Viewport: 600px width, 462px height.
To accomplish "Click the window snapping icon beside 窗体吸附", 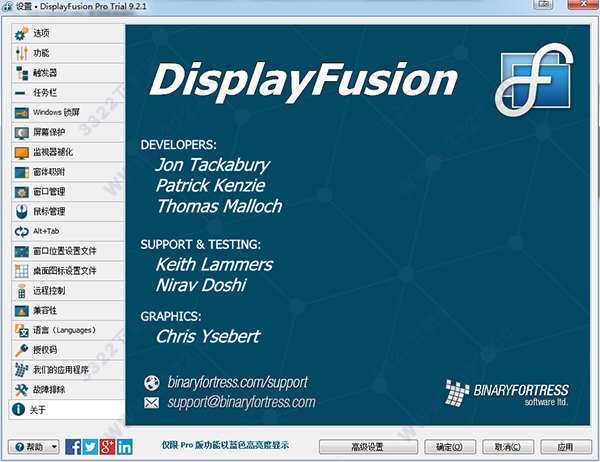I will pos(21,172).
